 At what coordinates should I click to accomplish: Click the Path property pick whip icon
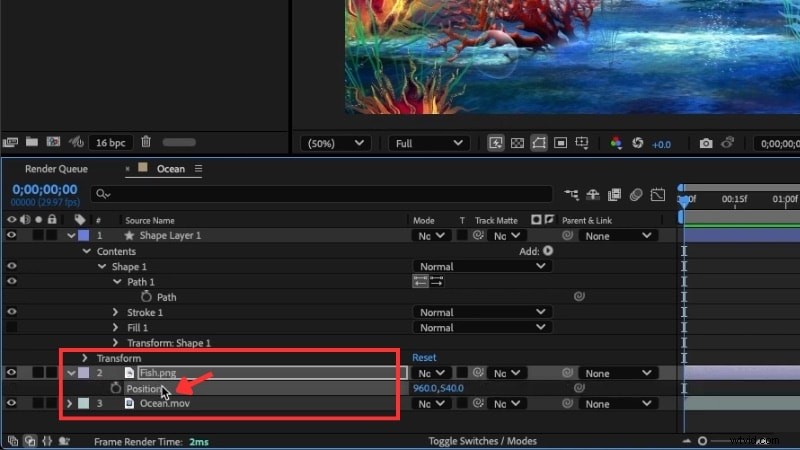pos(579,296)
